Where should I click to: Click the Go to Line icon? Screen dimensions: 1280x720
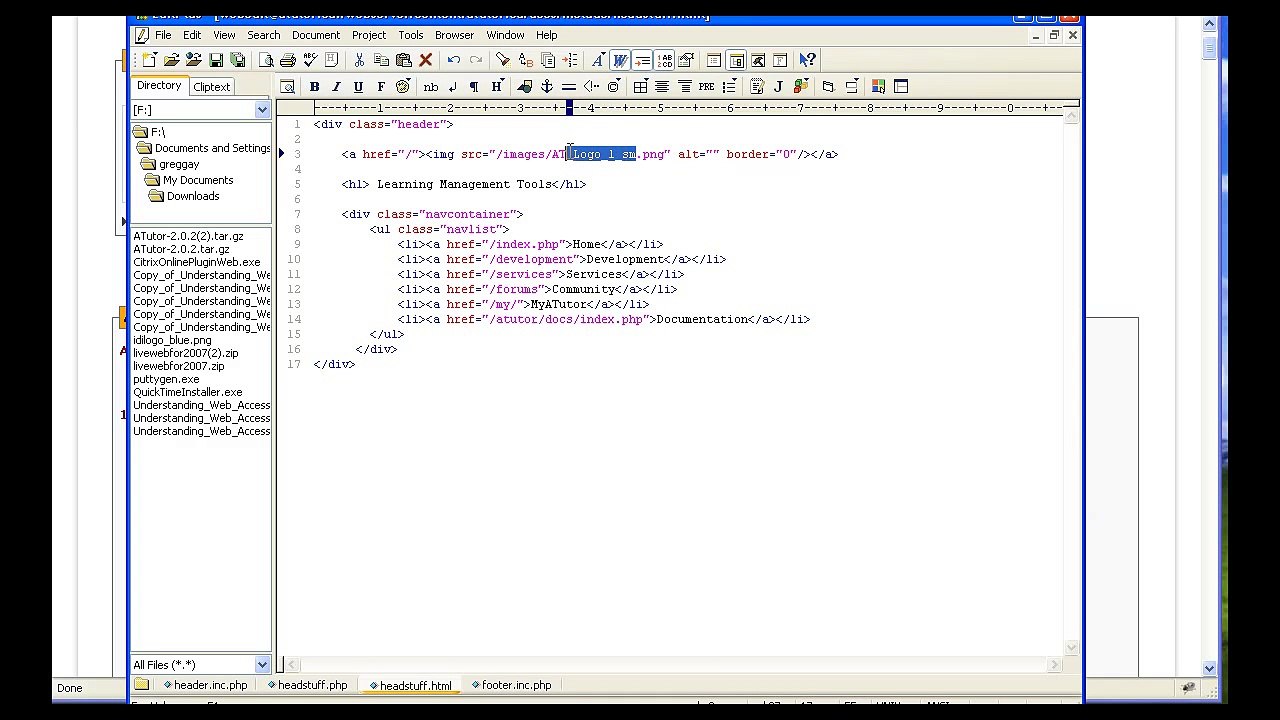[570, 60]
